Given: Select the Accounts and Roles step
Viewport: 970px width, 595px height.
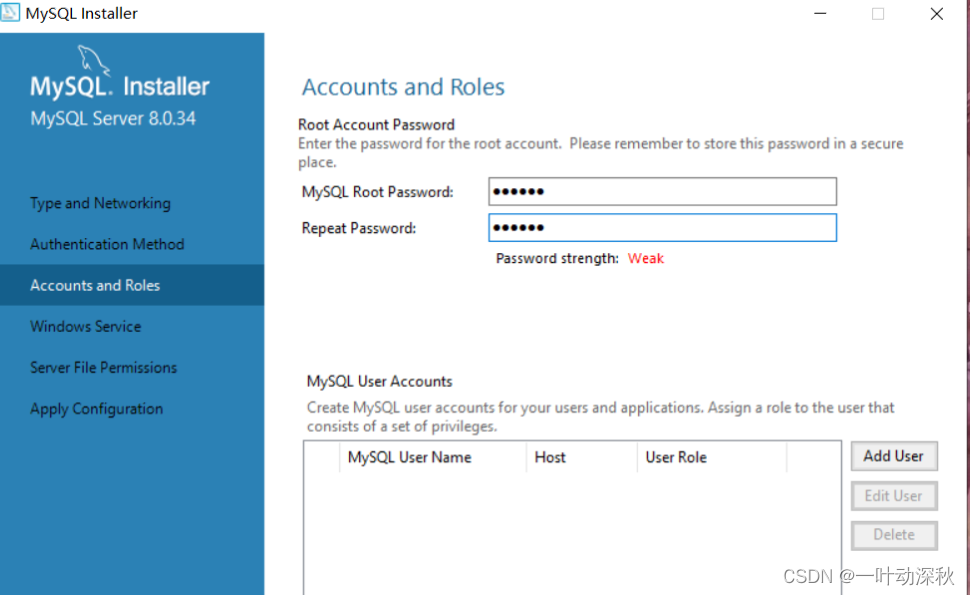Looking at the screenshot, I should (x=132, y=285).
